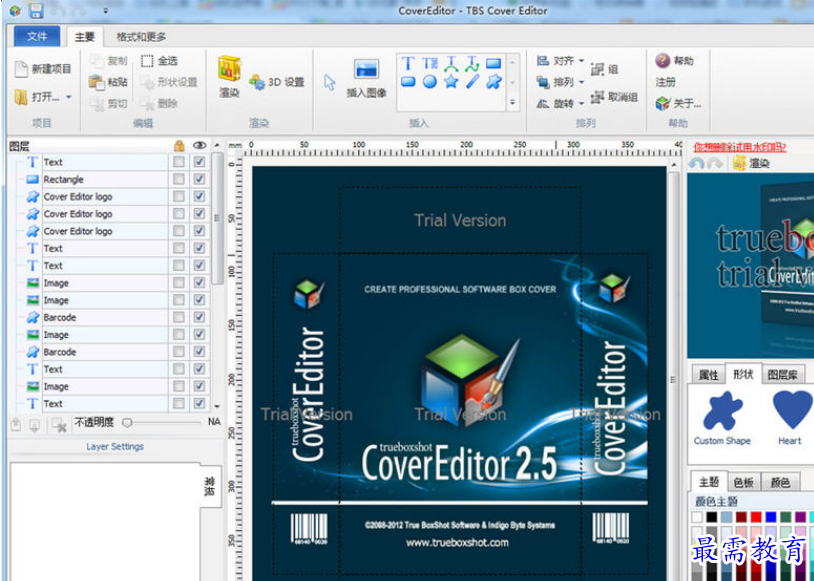Expand the 打开 open dropdown arrow

pyautogui.click(x=69, y=98)
